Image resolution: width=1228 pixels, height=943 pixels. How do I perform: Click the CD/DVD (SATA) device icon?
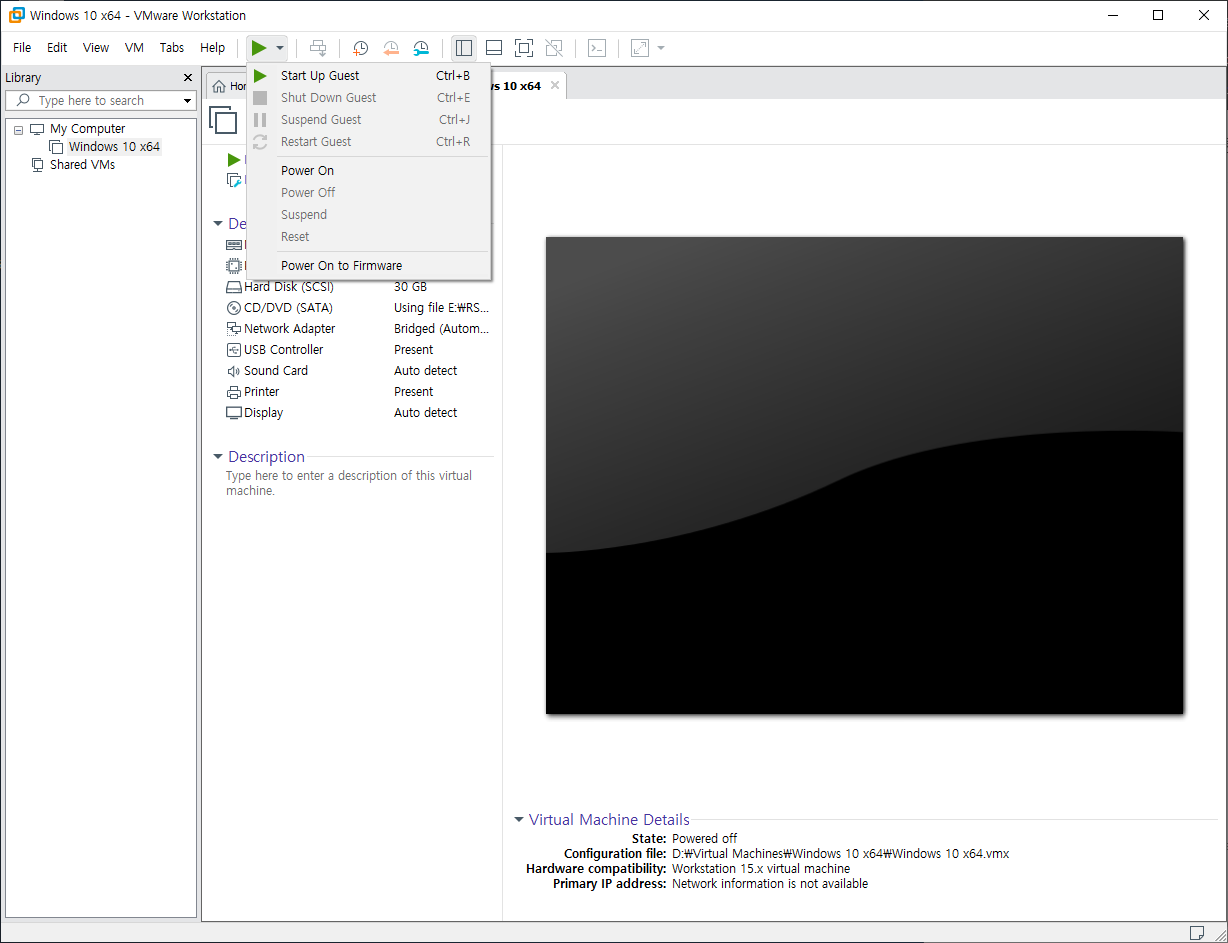[234, 308]
